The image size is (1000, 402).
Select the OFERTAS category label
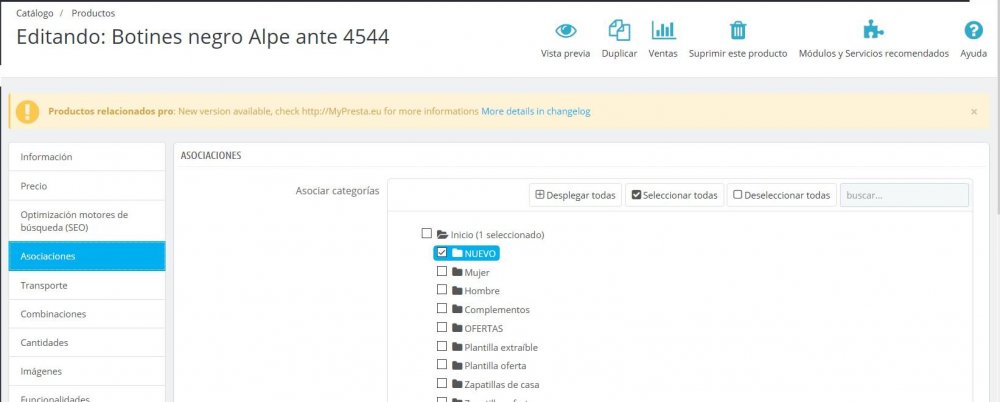(x=483, y=329)
